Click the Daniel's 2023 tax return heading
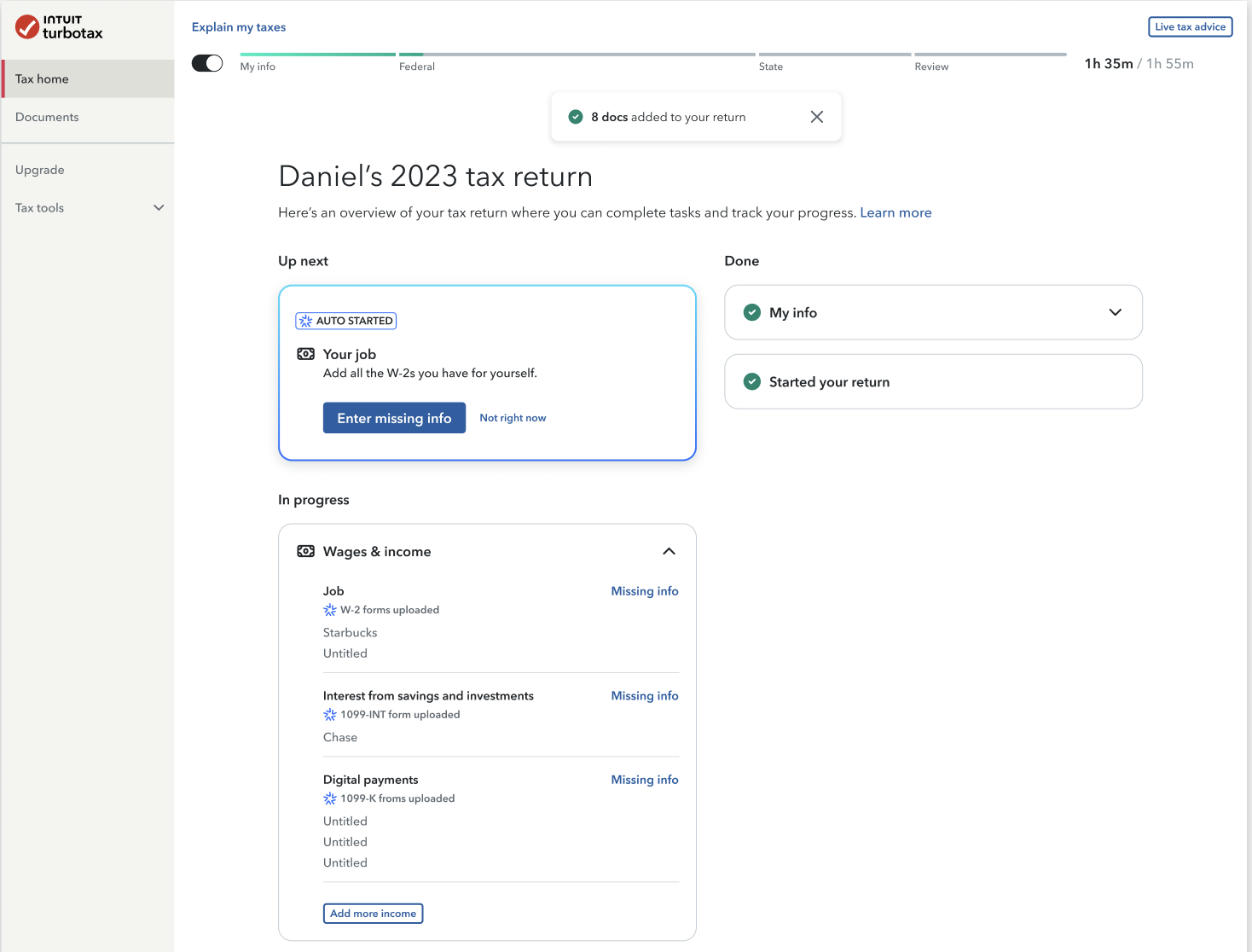 pyautogui.click(x=435, y=177)
